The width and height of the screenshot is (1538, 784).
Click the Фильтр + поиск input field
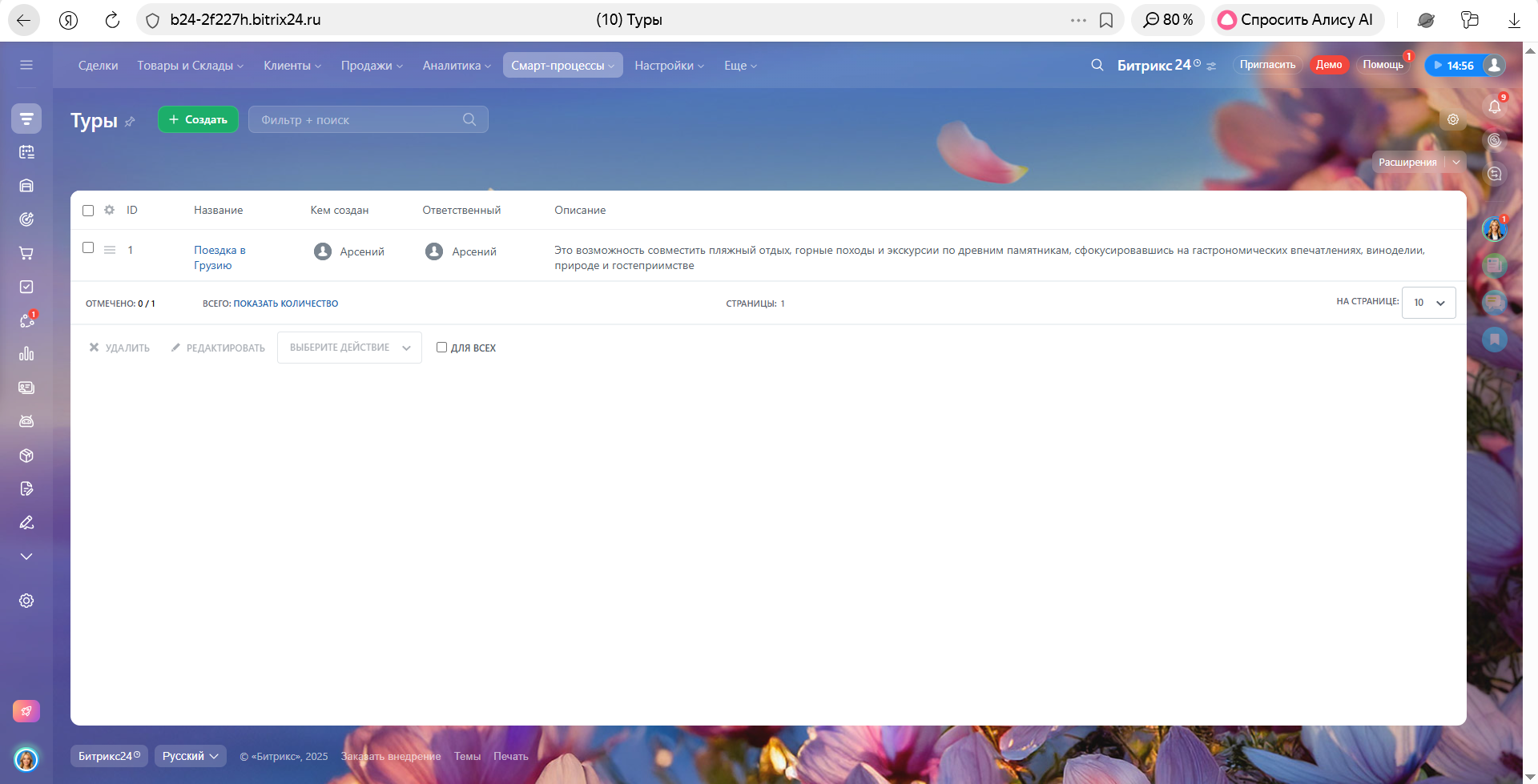point(368,119)
